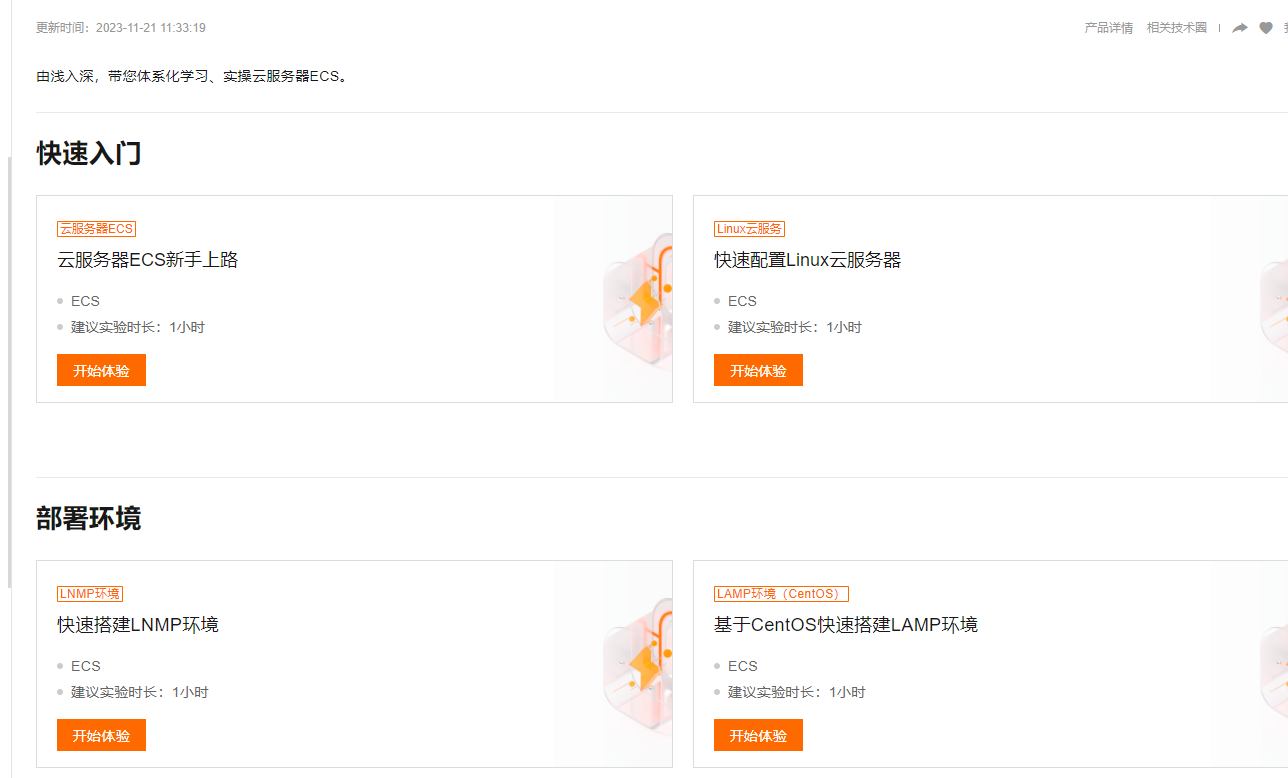This screenshot has width=1288, height=778.
Task: Start the 云服务器ECS新手上路 experience button
Action: point(101,370)
